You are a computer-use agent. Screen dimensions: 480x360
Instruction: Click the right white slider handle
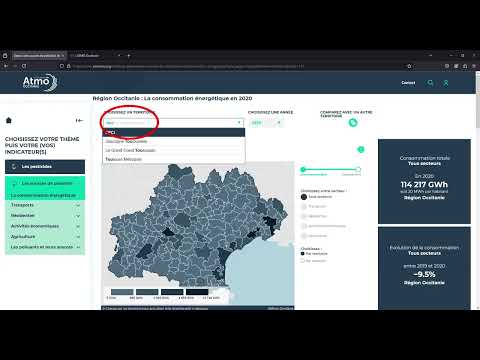pyautogui.click(x=358, y=169)
